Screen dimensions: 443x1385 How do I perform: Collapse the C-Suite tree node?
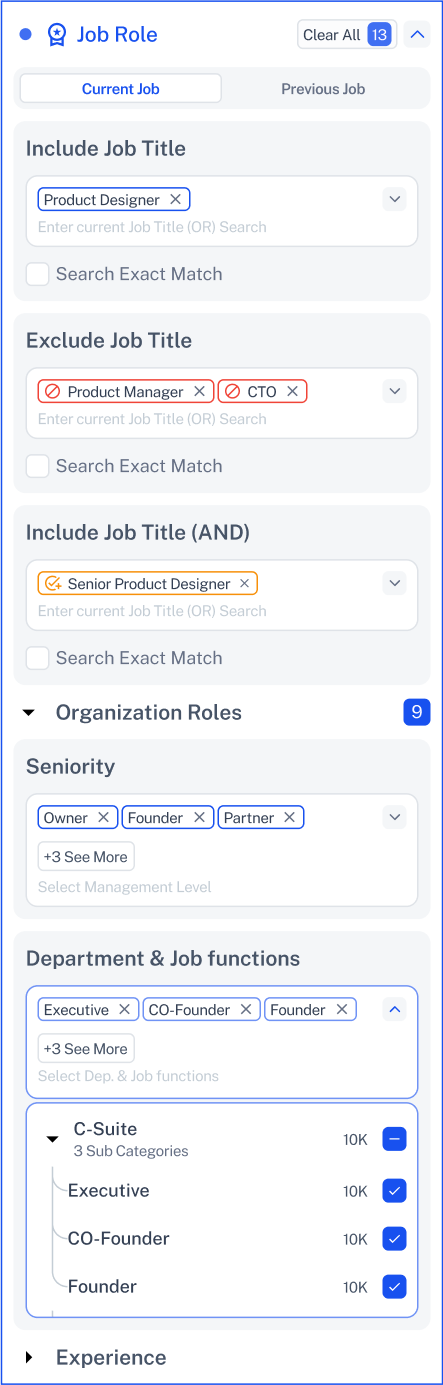[x=53, y=1139]
